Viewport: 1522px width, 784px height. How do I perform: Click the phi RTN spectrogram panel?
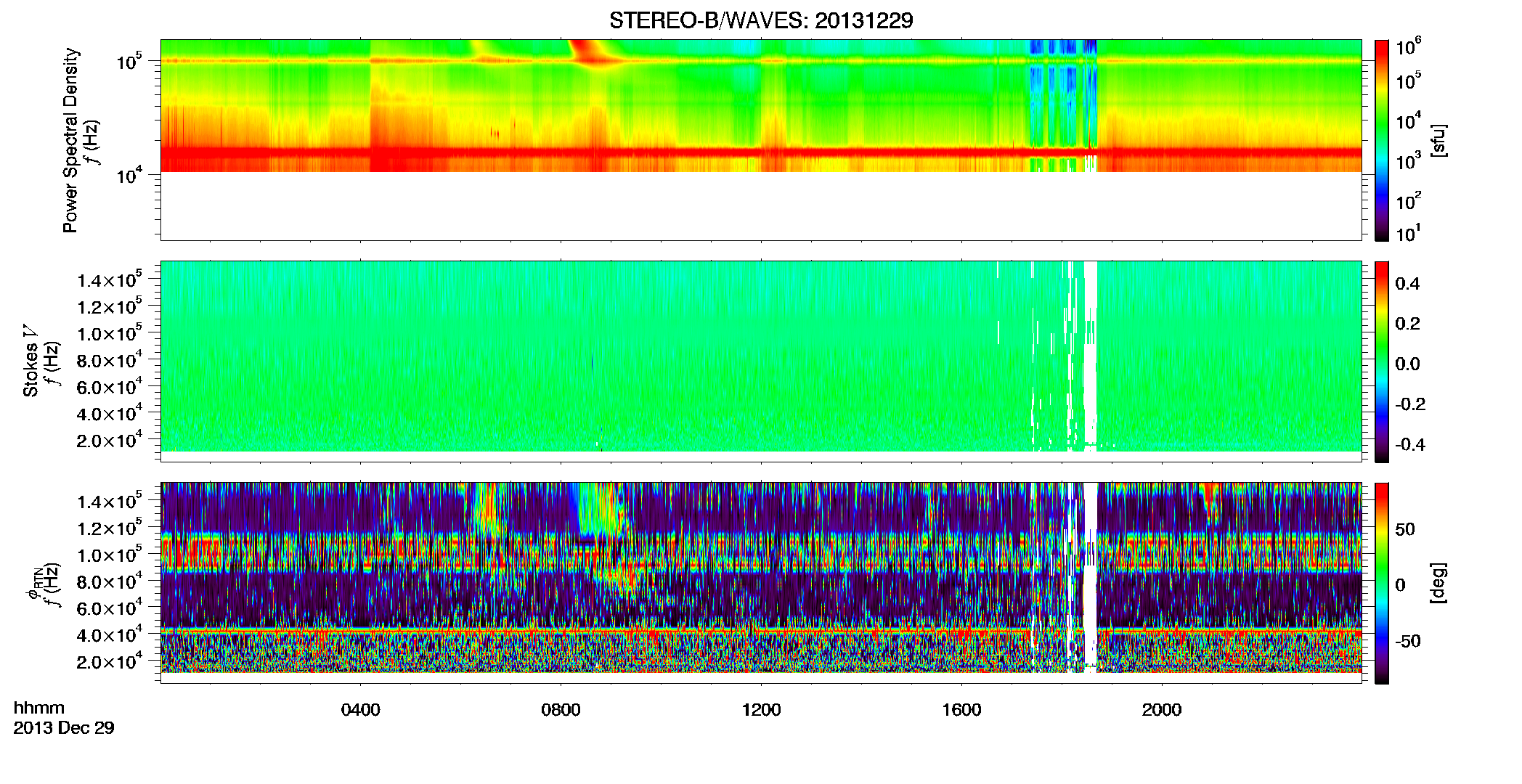761,583
